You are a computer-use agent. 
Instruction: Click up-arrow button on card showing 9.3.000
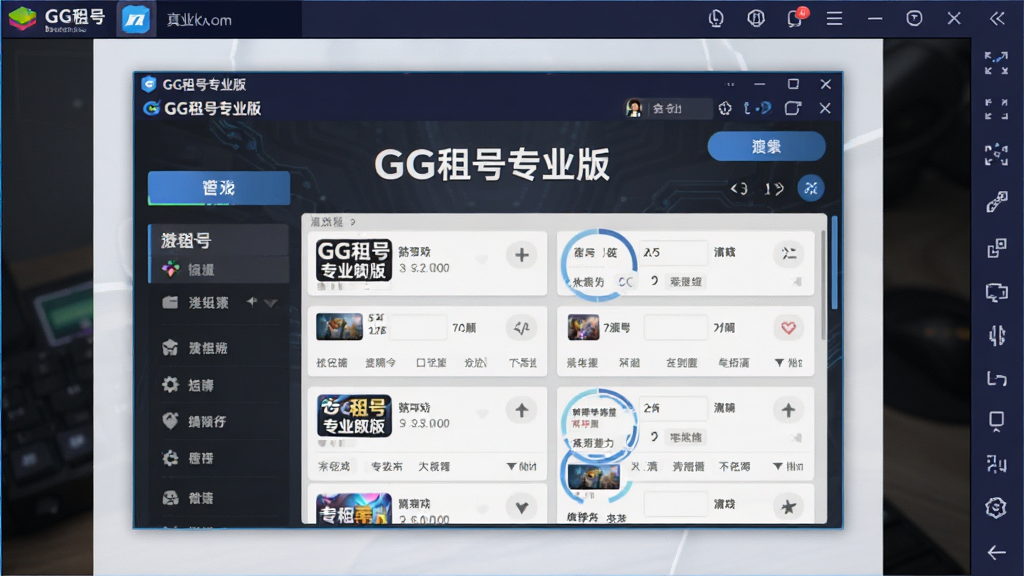tap(521, 410)
